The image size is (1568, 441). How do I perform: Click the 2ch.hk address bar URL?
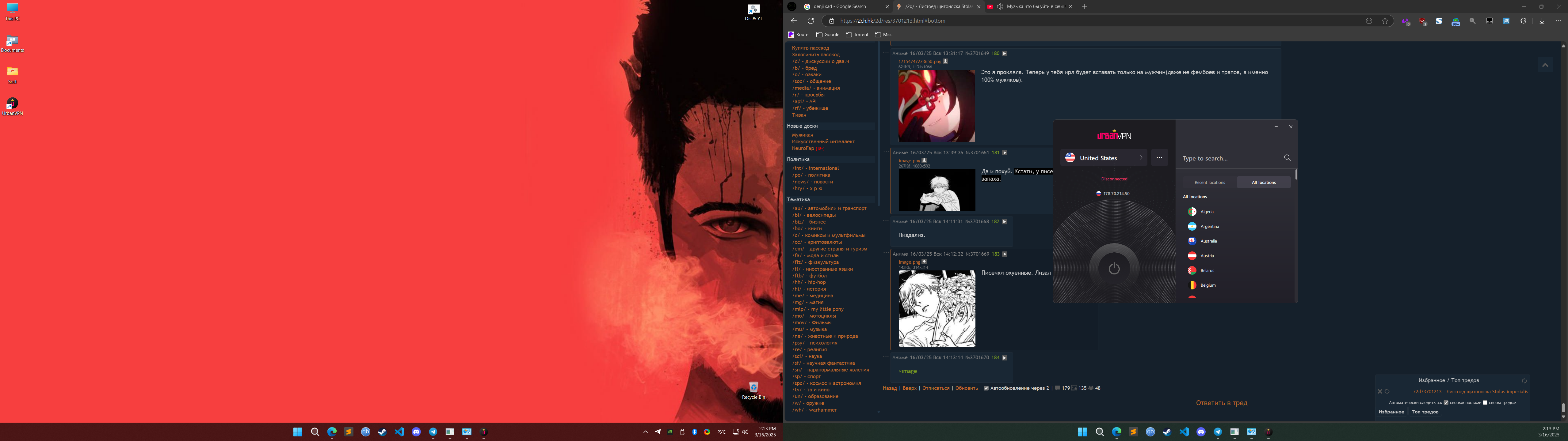coord(892,21)
